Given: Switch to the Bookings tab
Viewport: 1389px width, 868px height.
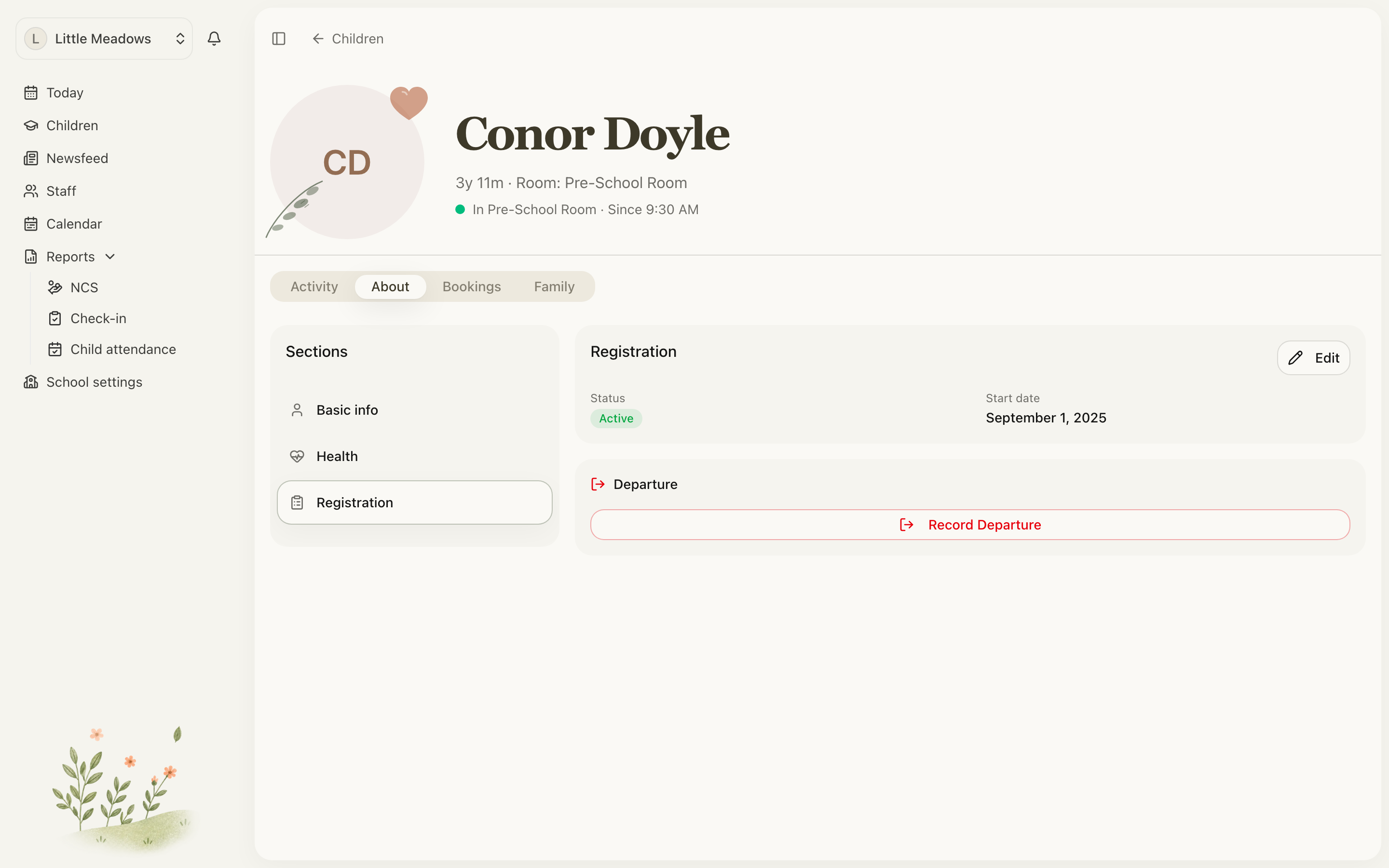Looking at the screenshot, I should 472,286.
